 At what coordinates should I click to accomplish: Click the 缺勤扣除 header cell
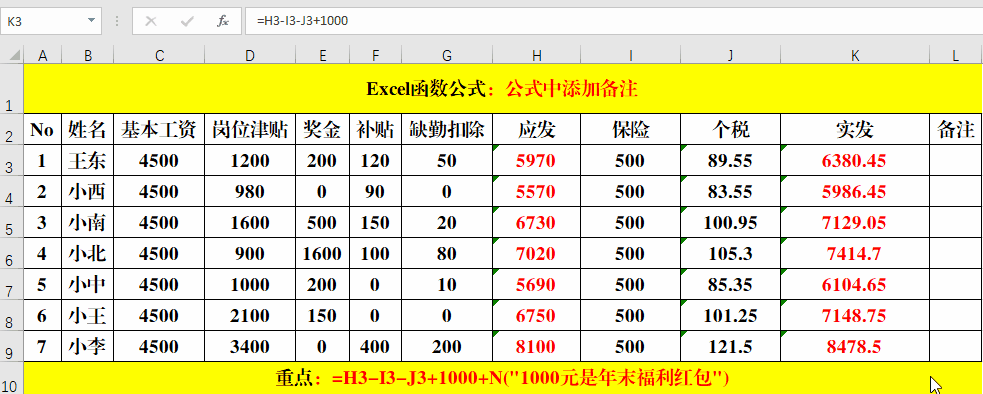point(447,129)
